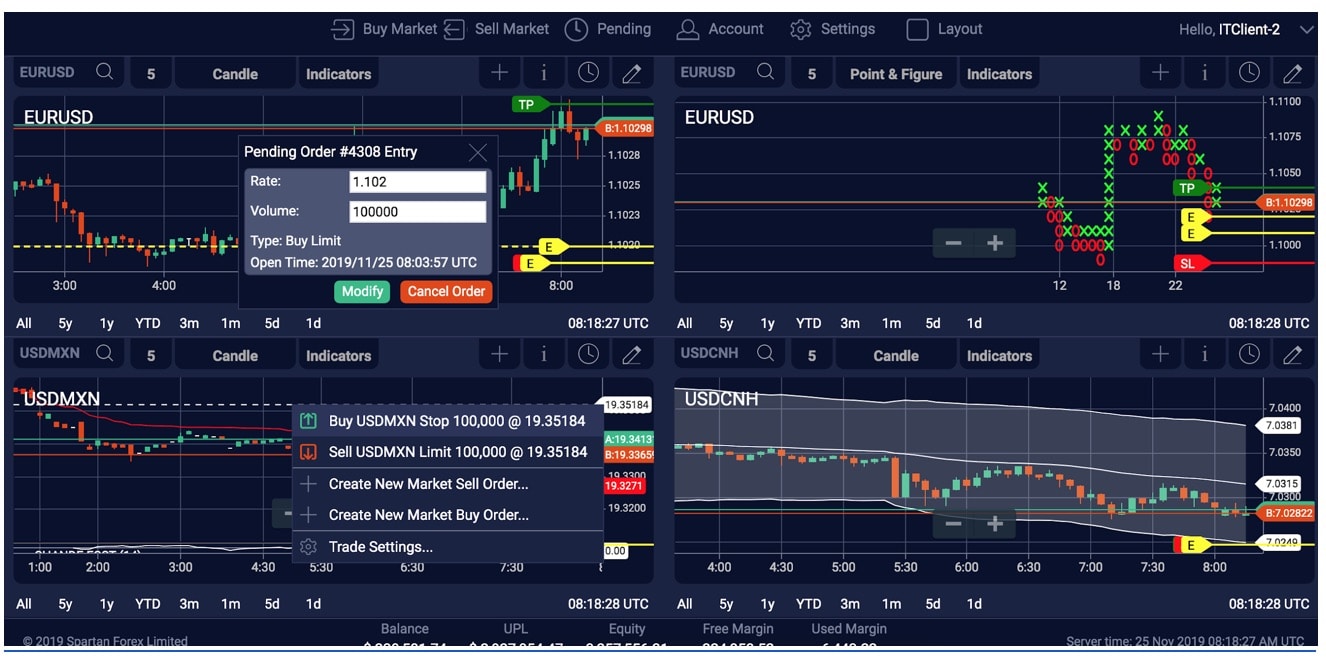Open interval 5 dropdown in USDCNH panel
This screenshot has height=658, width=1326.
(812, 356)
